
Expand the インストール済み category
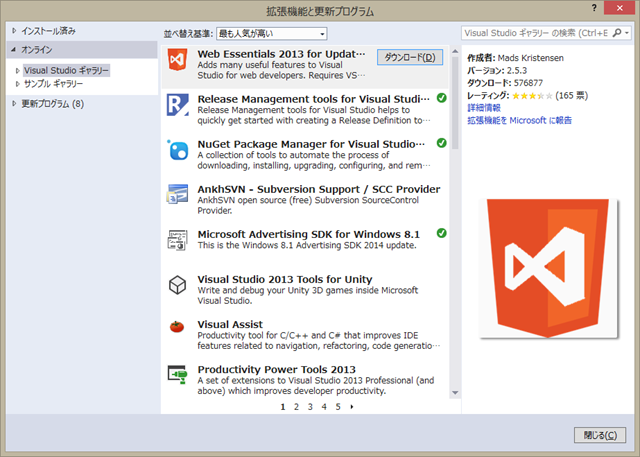point(14,31)
